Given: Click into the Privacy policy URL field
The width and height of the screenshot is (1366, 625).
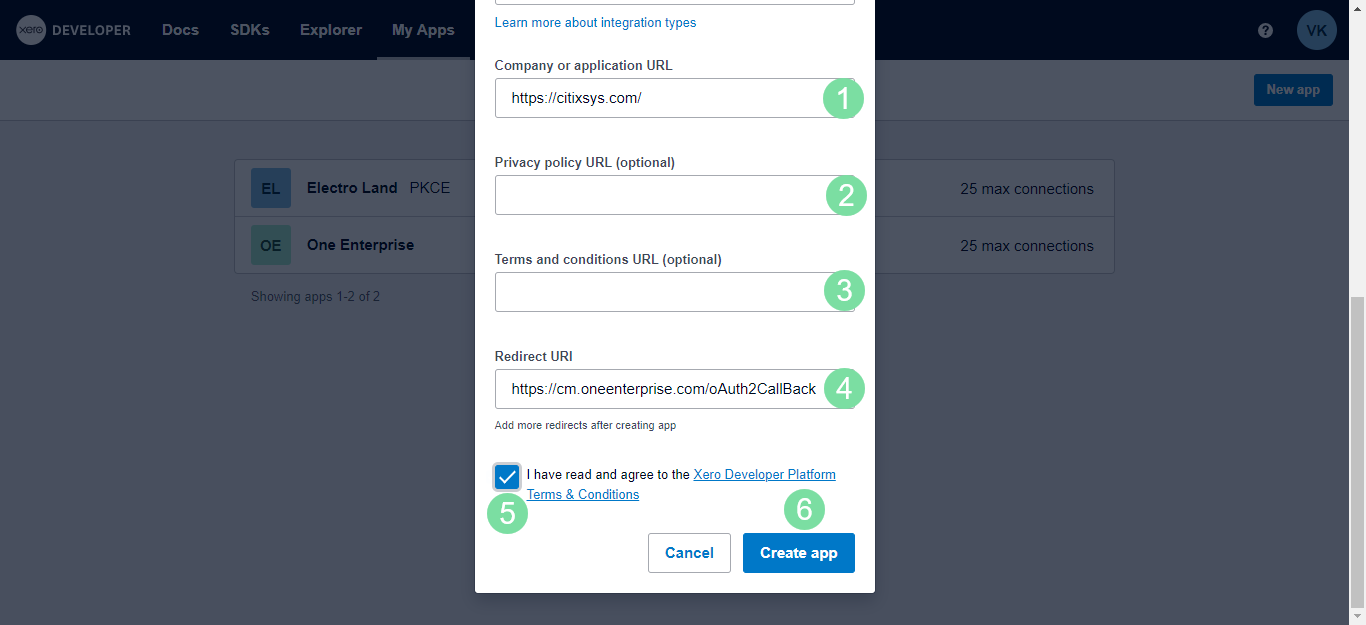Looking at the screenshot, I should [660, 195].
